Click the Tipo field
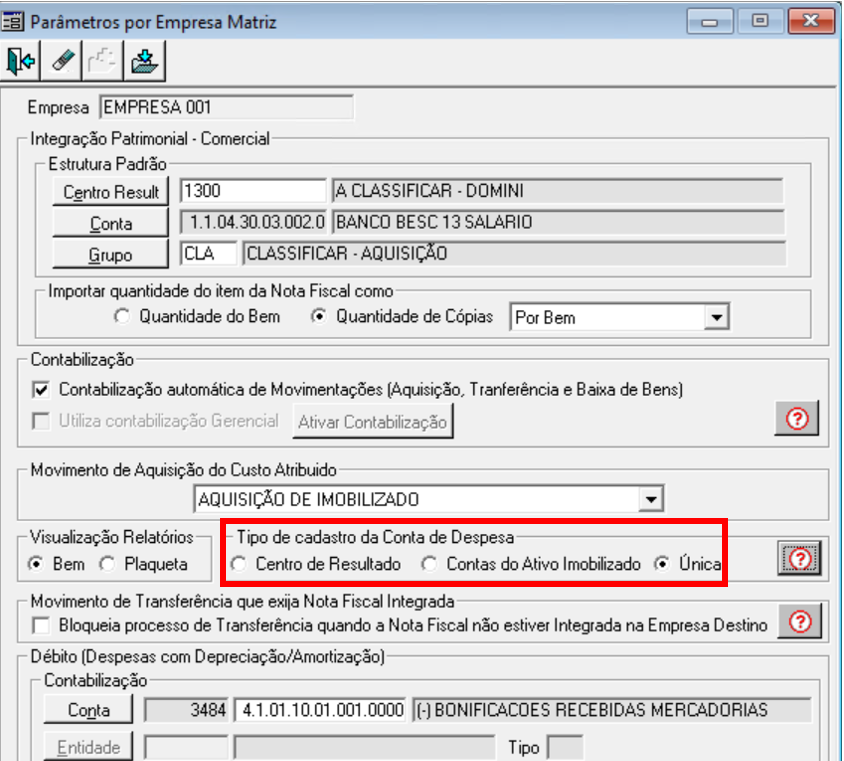Image resolution: width=844 pixels, height=761 pixels. [565, 748]
